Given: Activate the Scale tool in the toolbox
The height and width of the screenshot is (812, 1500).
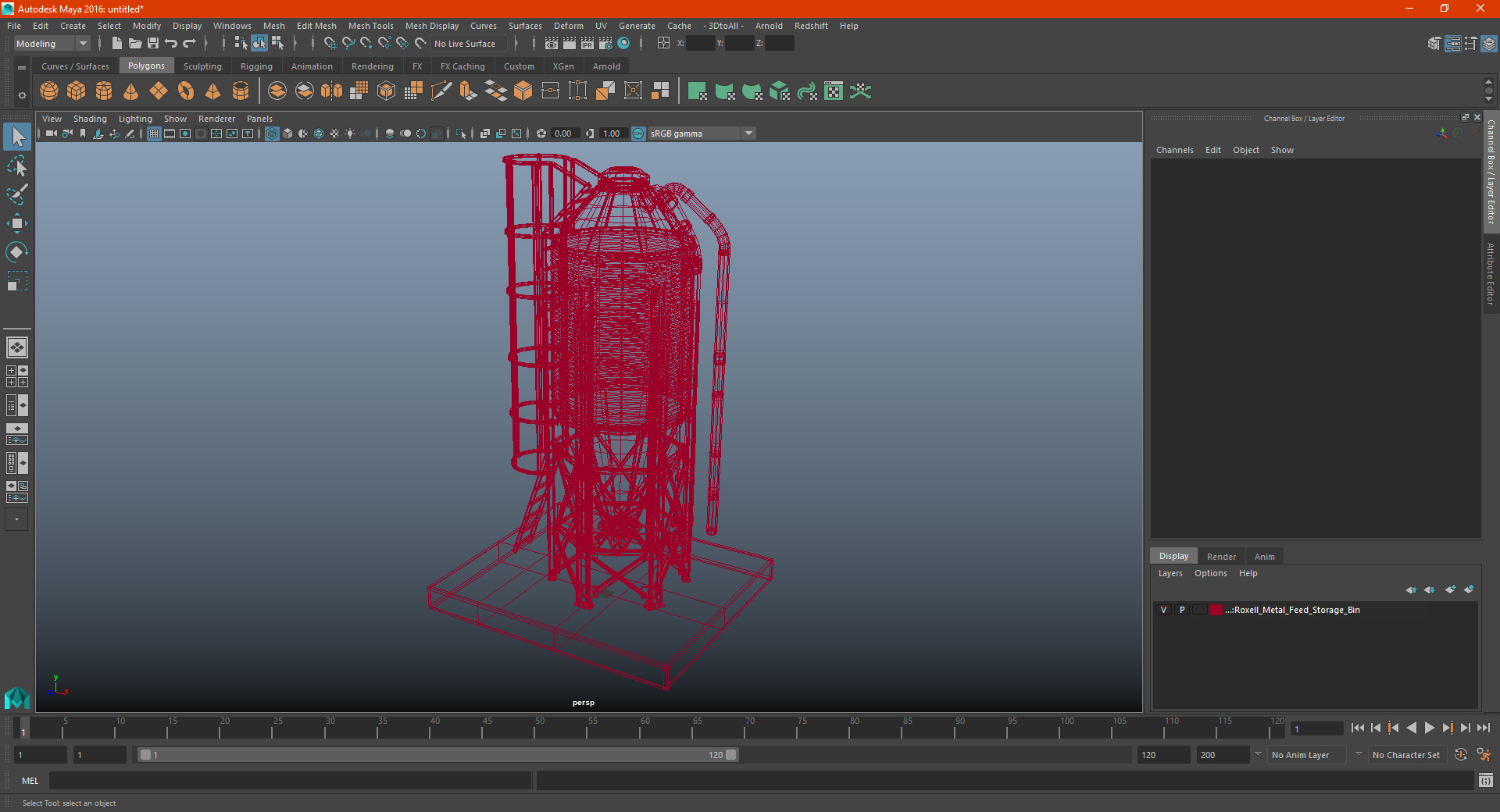Looking at the screenshot, I should point(17,281).
